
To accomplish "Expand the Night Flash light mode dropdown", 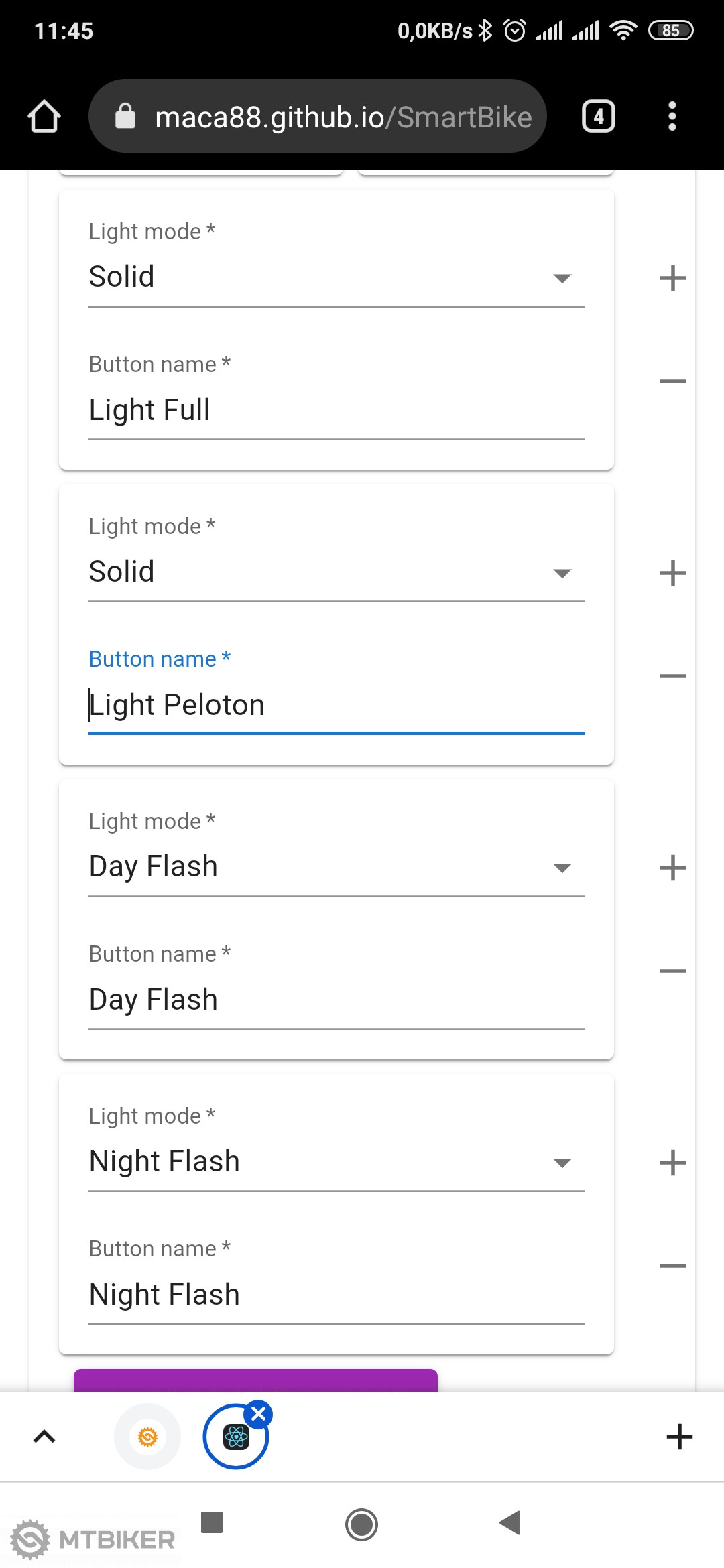I will coord(335,1162).
